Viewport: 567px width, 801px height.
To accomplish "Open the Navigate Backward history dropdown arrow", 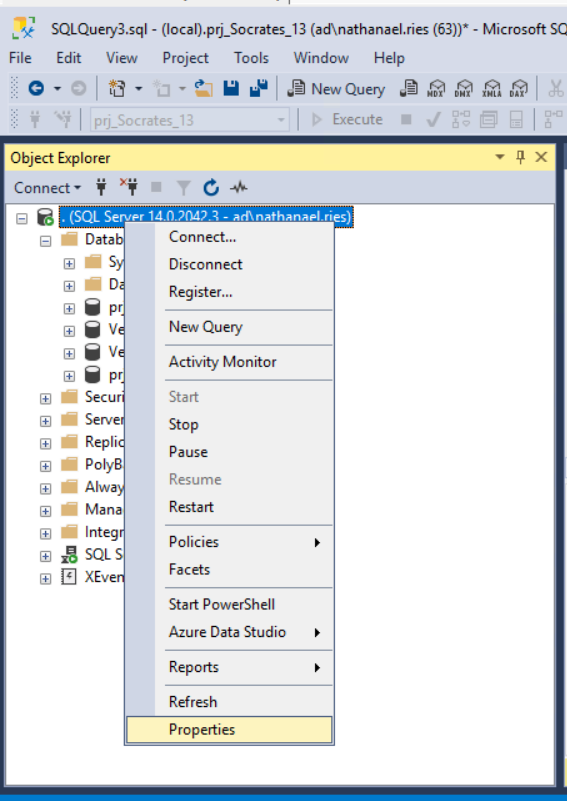I will tap(57, 89).
